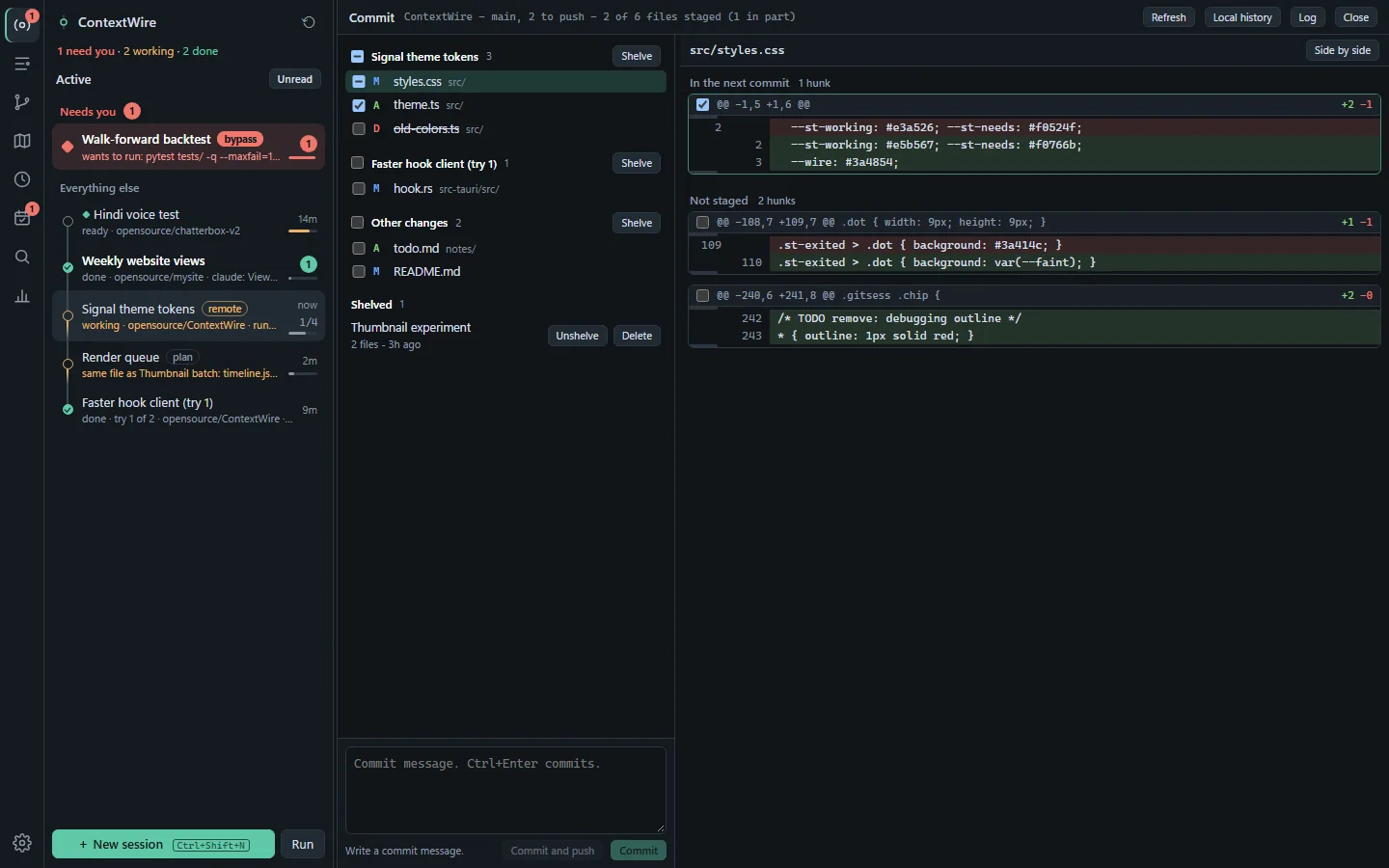Check the old-colors.ts checkbox
Viewport: 1389px width, 868px height.
pos(359,128)
